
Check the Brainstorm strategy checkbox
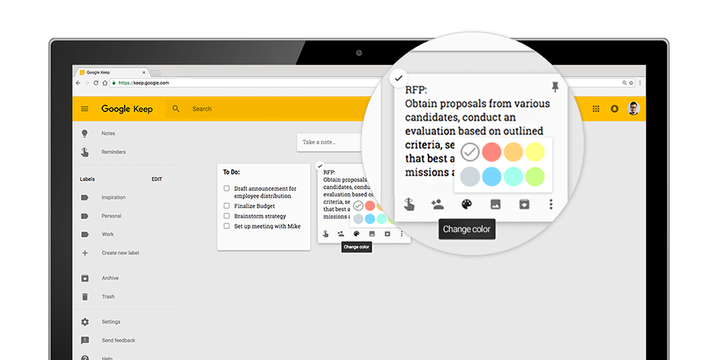tap(226, 216)
